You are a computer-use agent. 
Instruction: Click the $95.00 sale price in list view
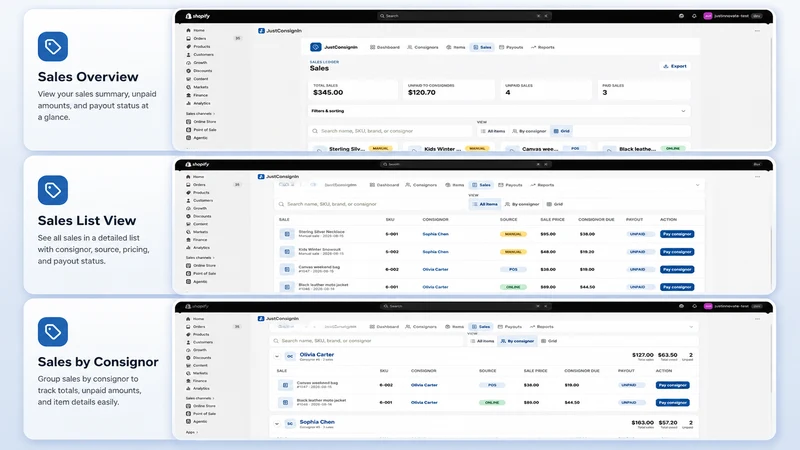click(x=548, y=234)
